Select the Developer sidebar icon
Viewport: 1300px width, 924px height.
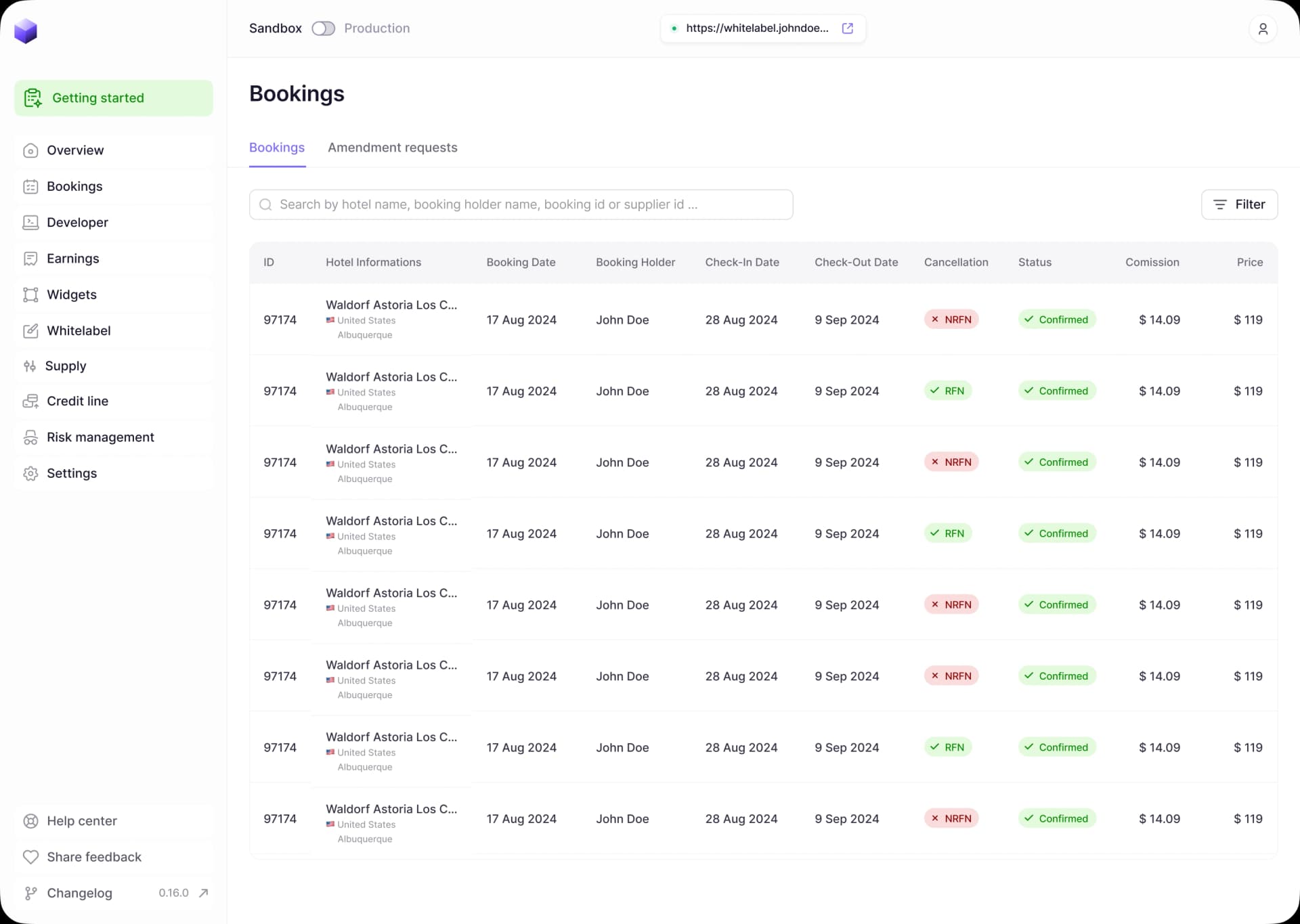tap(31, 222)
